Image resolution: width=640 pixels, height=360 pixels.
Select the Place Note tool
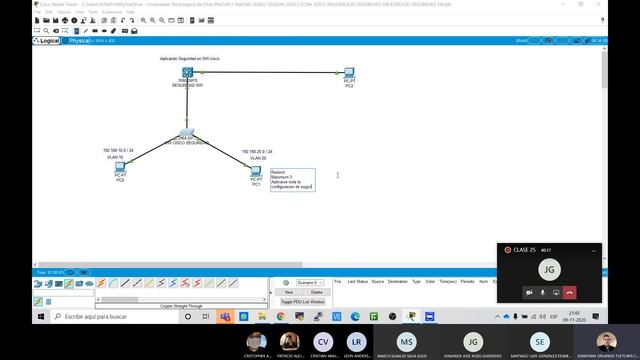click(x=76, y=31)
